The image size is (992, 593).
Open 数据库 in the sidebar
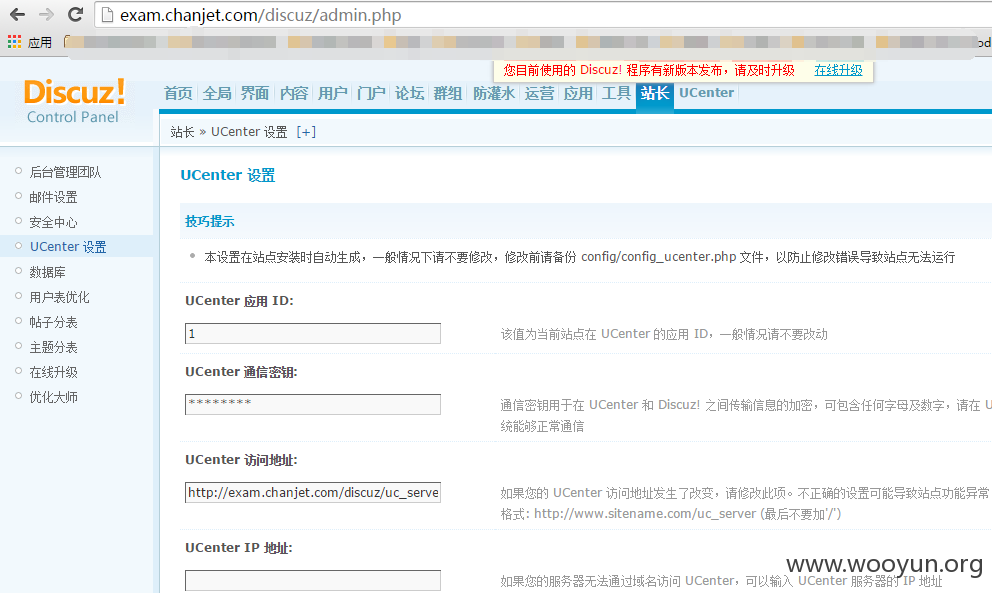pyautogui.click(x=47, y=272)
